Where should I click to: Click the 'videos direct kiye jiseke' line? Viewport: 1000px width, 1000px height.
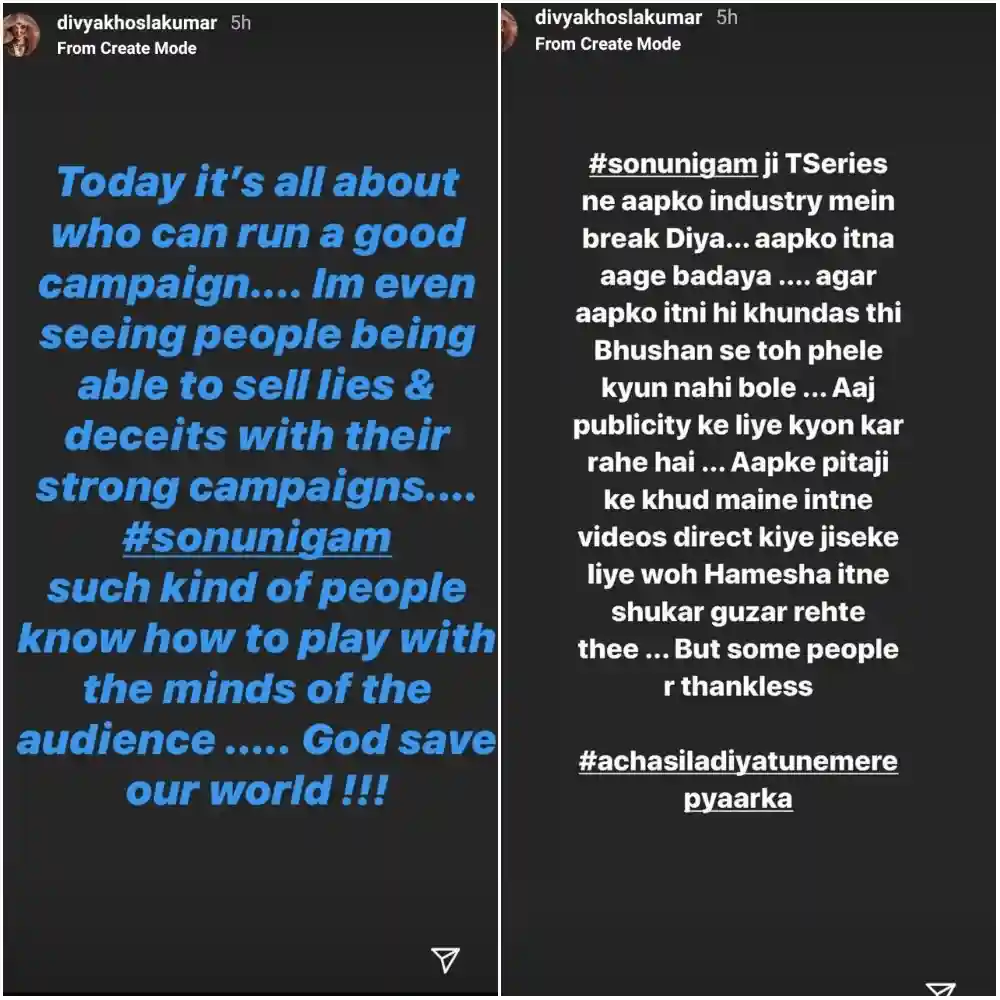(x=738, y=537)
